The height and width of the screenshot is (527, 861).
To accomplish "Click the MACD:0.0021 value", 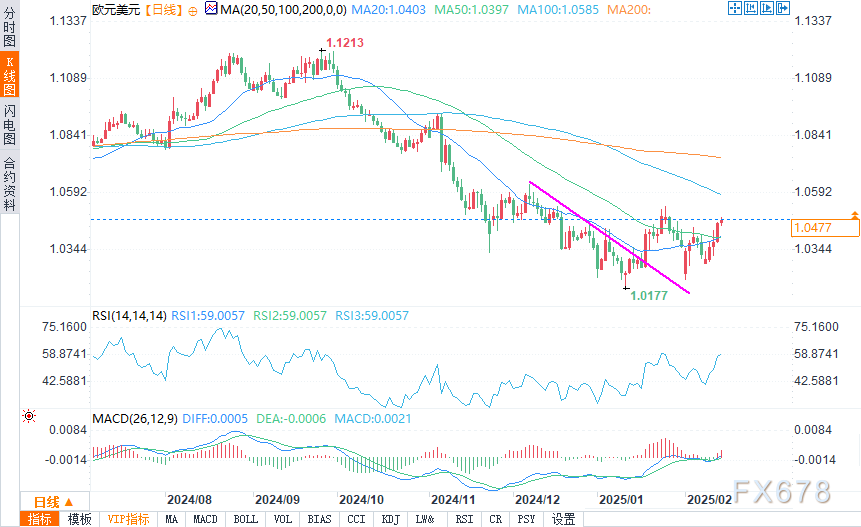I will (x=373, y=419).
